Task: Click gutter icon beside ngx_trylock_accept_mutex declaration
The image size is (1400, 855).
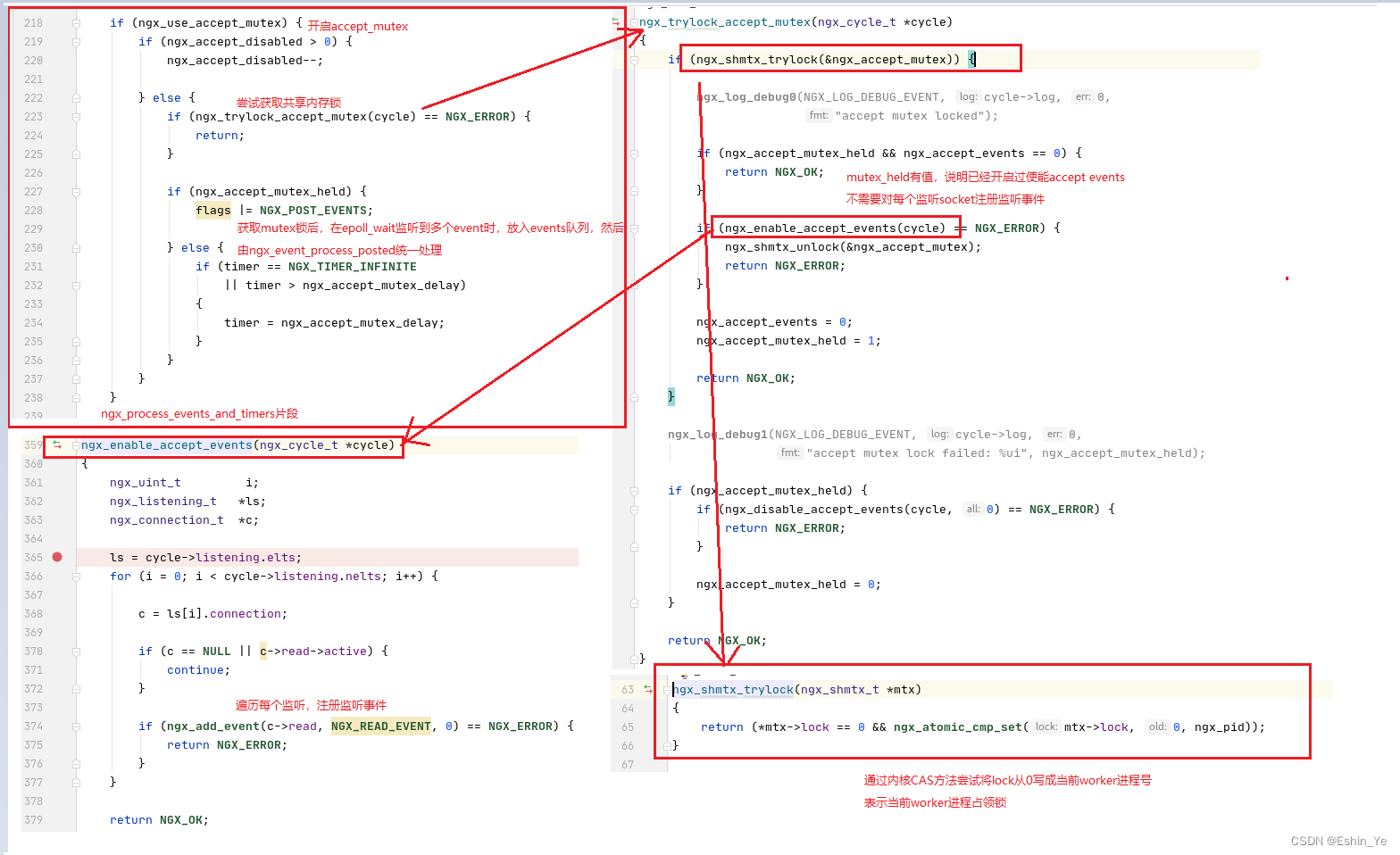Action: [x=615, y=21]
